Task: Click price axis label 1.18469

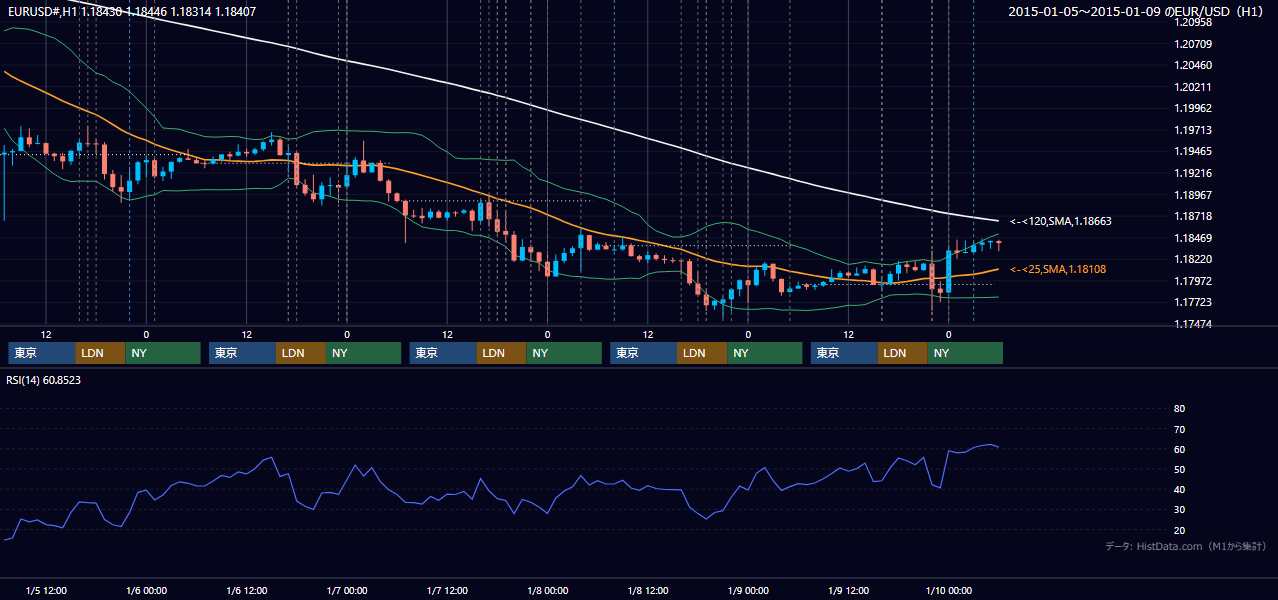Action: pos(1193,238)
